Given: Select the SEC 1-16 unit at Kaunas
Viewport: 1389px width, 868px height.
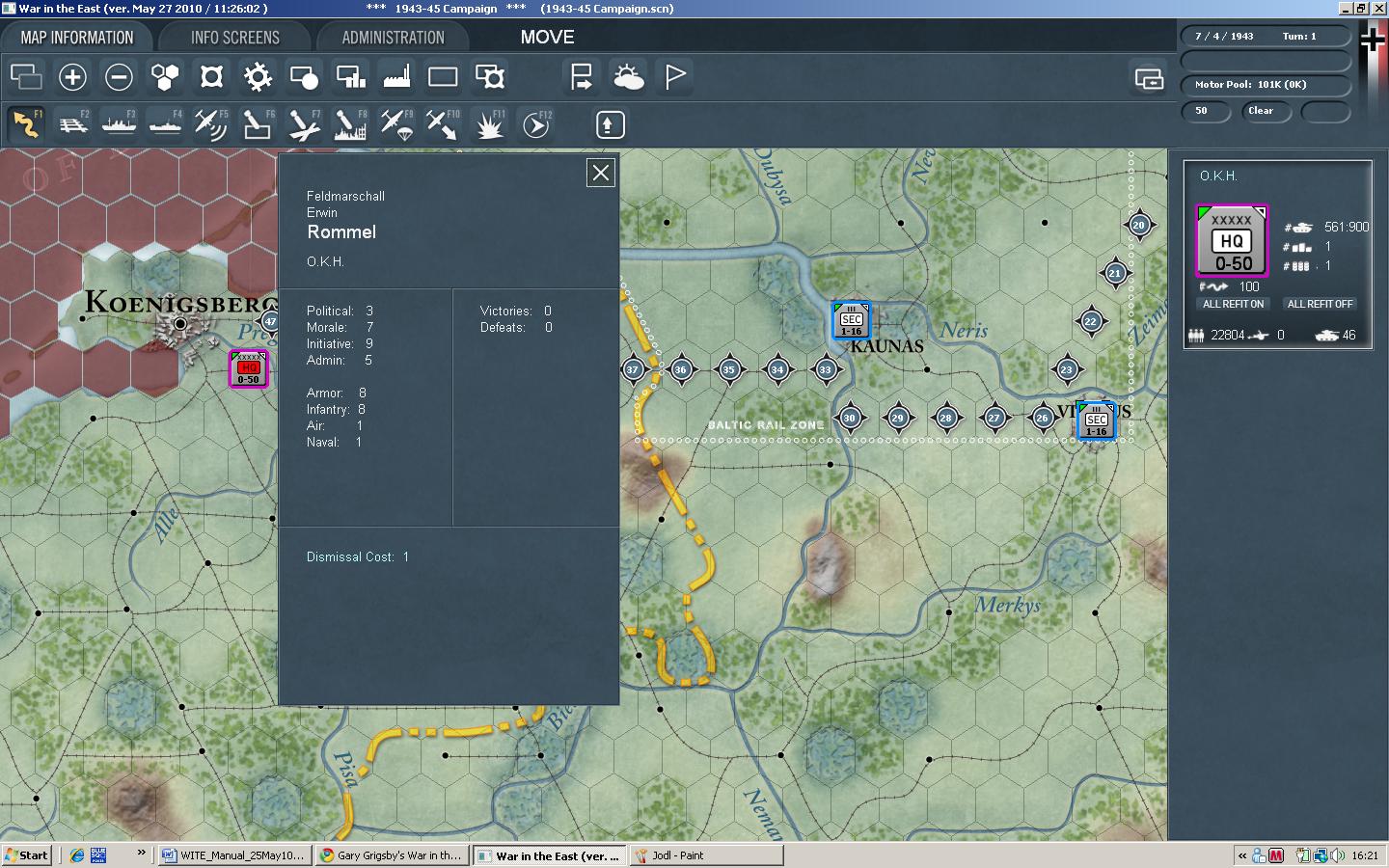Looking at the screenshot, I should point(852,320).
